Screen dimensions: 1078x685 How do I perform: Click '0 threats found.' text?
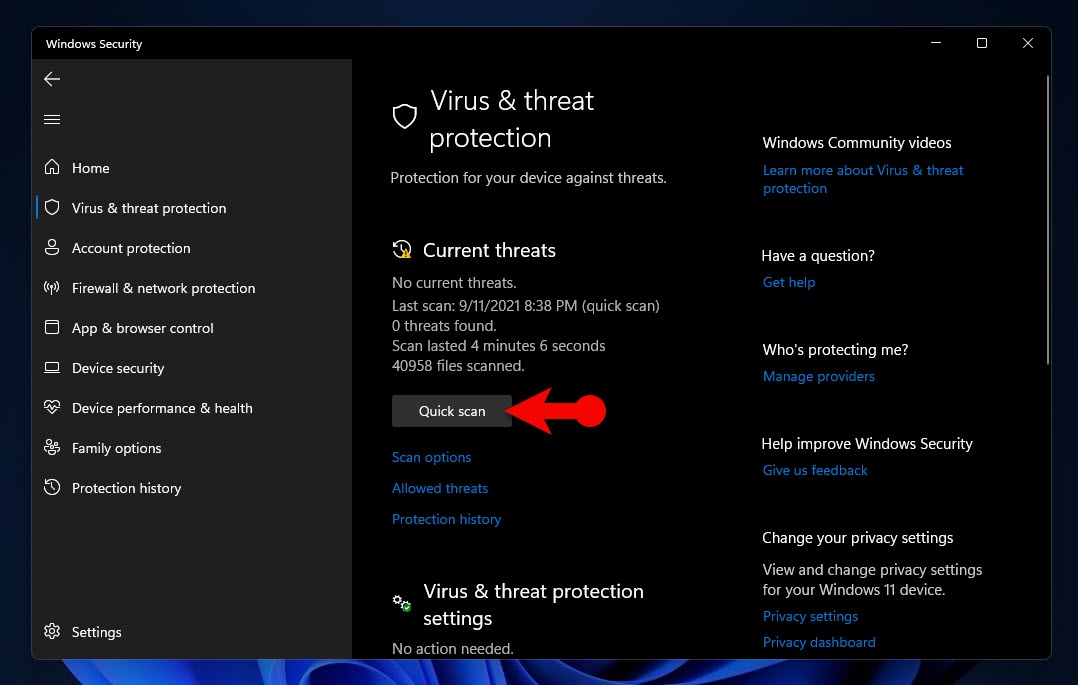point(444,326)
